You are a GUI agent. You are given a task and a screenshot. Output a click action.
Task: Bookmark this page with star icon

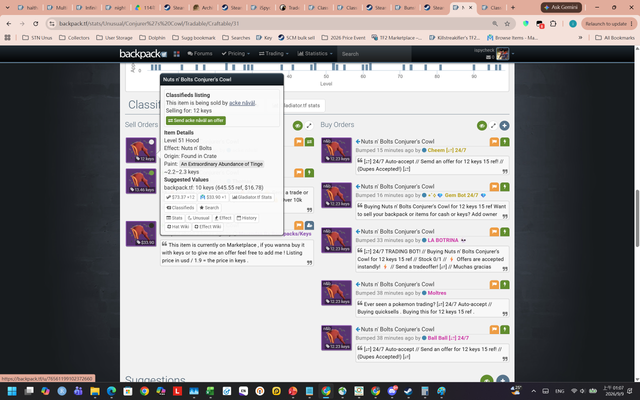[x=507, y=24]
